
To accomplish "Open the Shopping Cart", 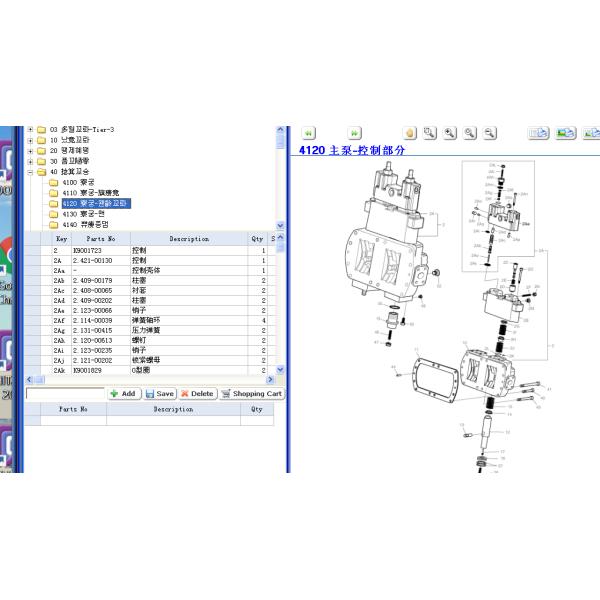I will click(251, 394).
